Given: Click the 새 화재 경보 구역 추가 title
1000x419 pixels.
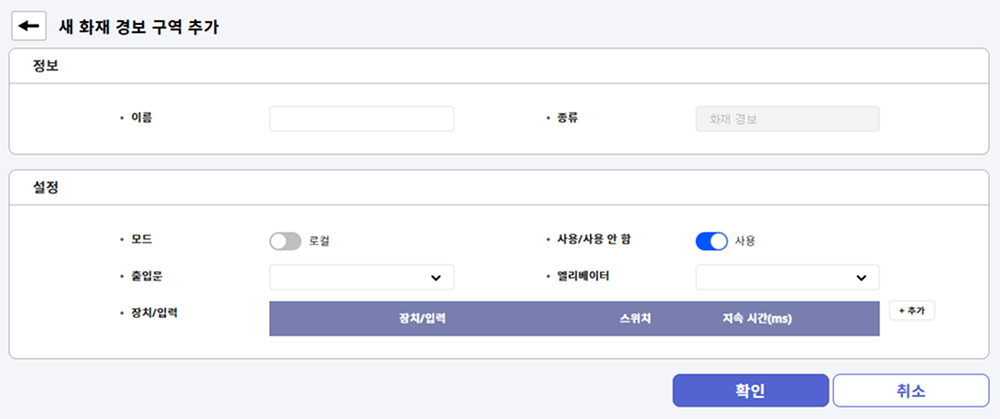Looking at the screenshot, I should point(139,27).
